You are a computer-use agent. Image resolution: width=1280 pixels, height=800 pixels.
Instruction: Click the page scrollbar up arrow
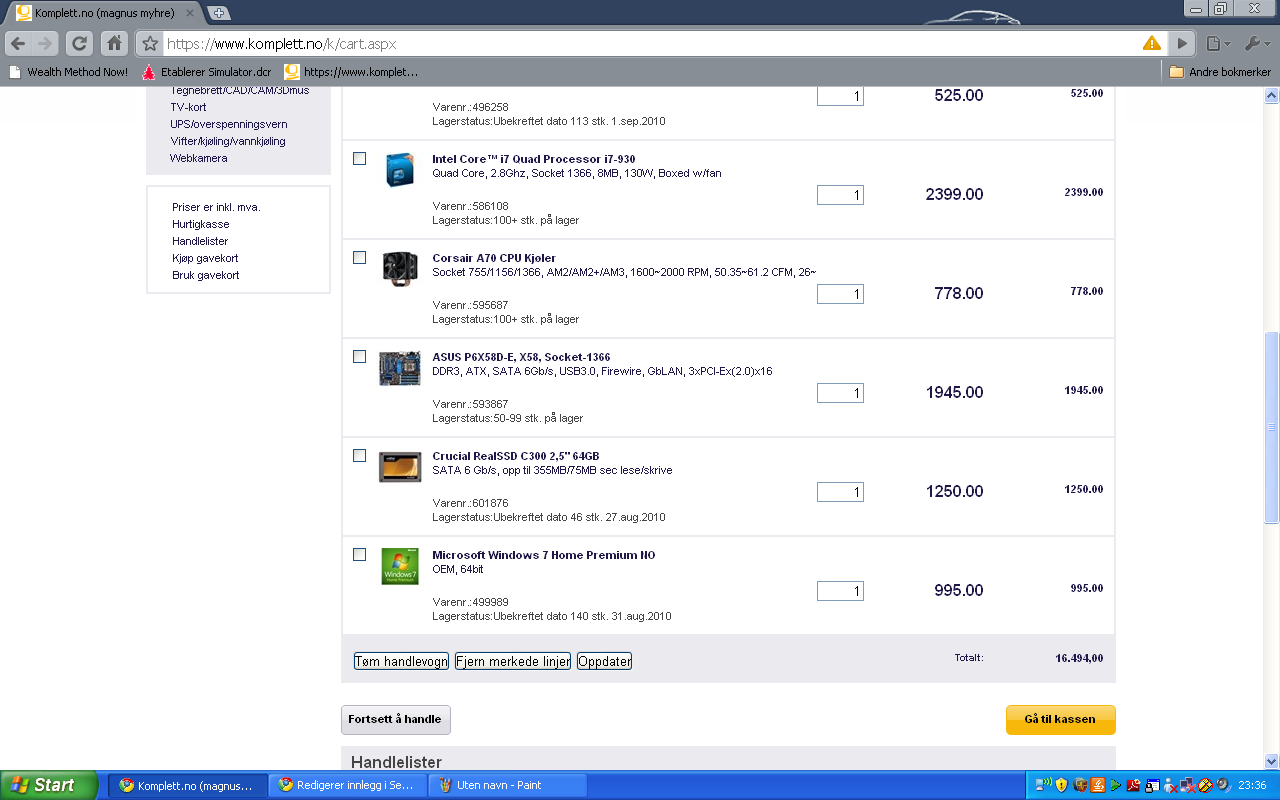click(x=1272, y=95)
